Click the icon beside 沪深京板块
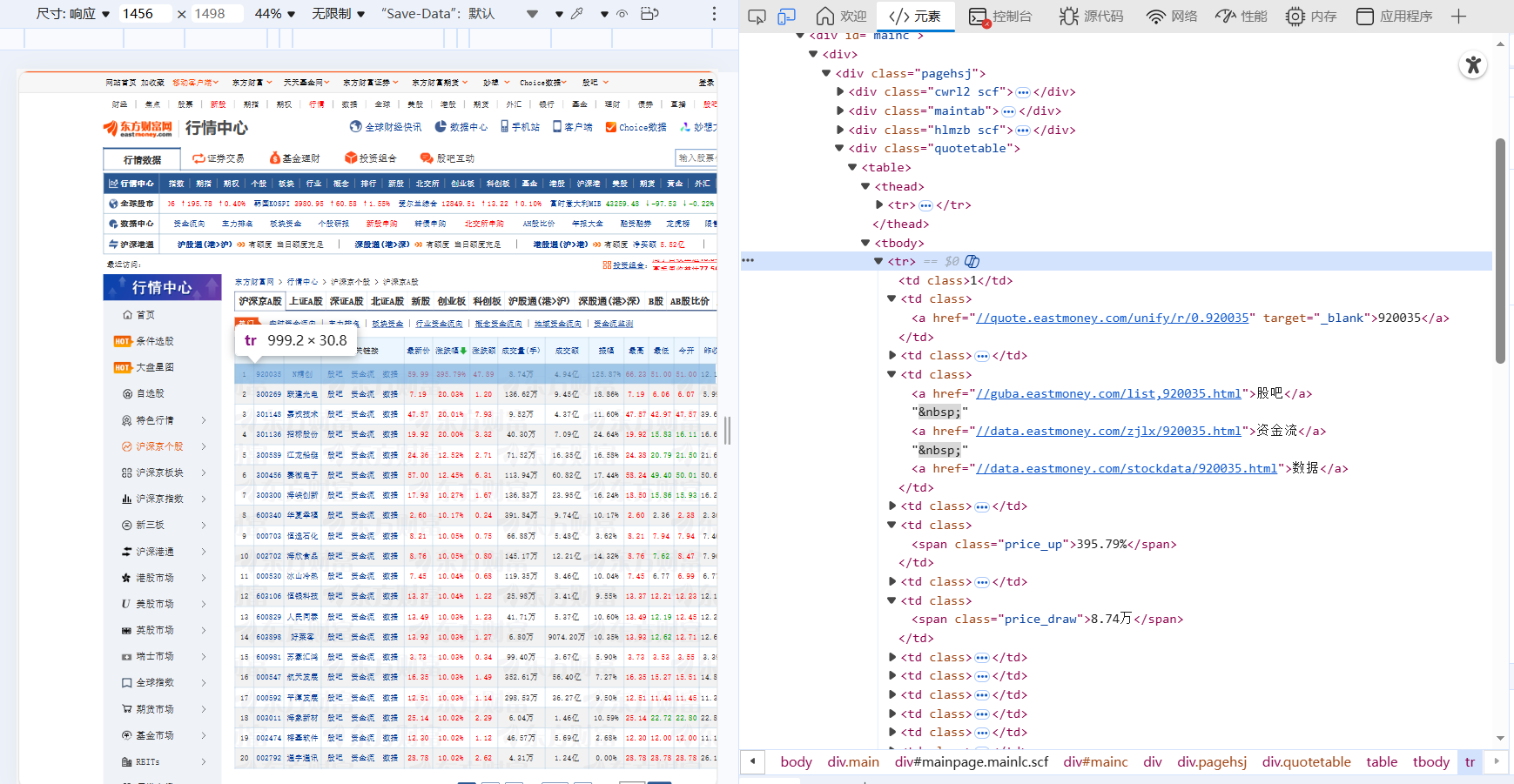The height and width of the screenshot is (784, 1514). coord(127,472)
